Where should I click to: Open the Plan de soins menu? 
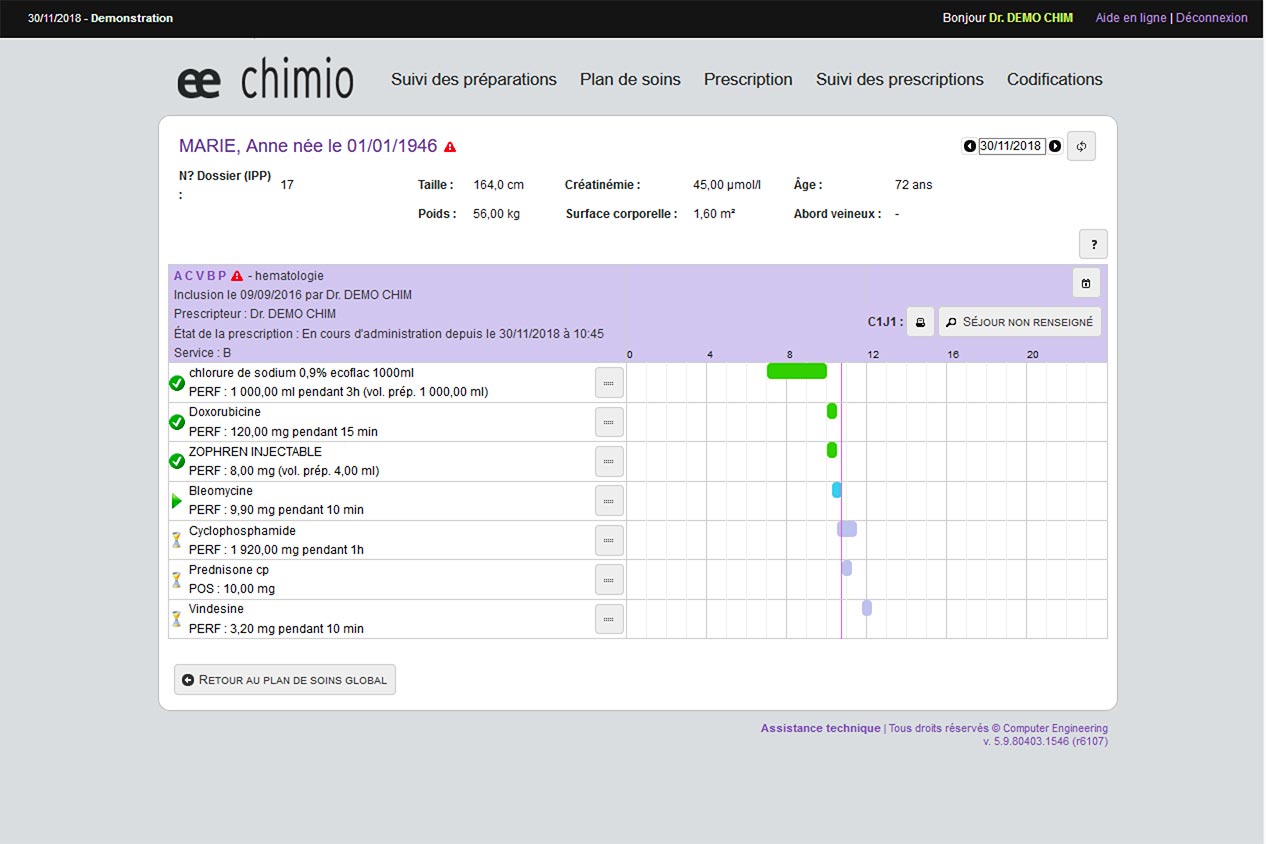click(630, 80)
